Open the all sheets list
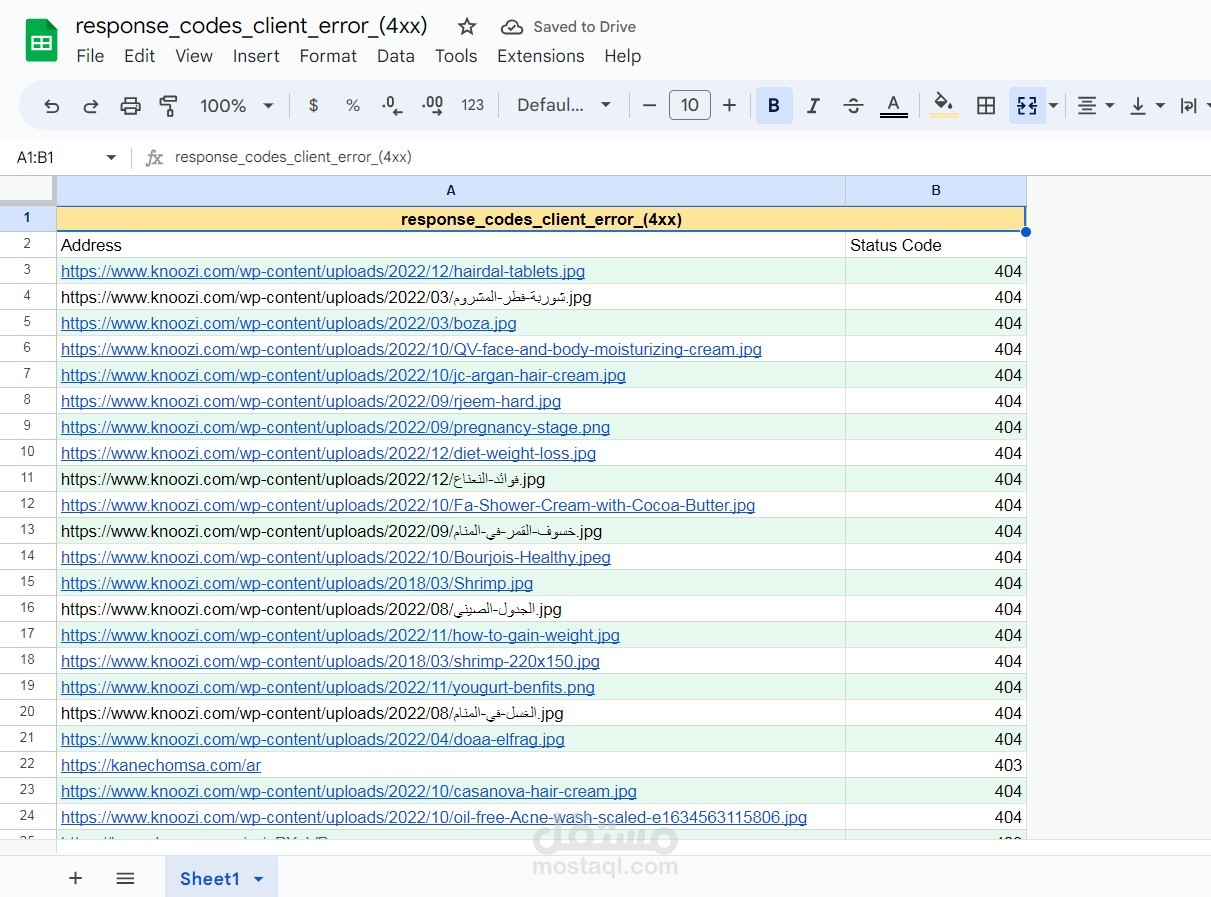 click(125, 878)
